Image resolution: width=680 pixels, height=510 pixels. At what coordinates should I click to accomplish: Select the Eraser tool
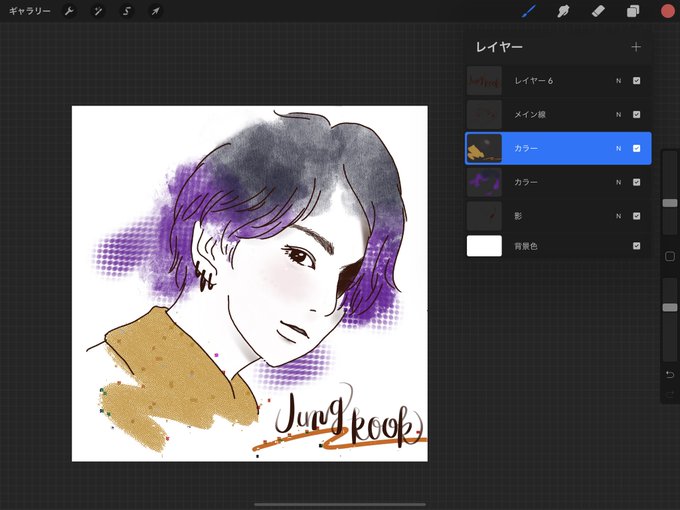tap(598, 11)
